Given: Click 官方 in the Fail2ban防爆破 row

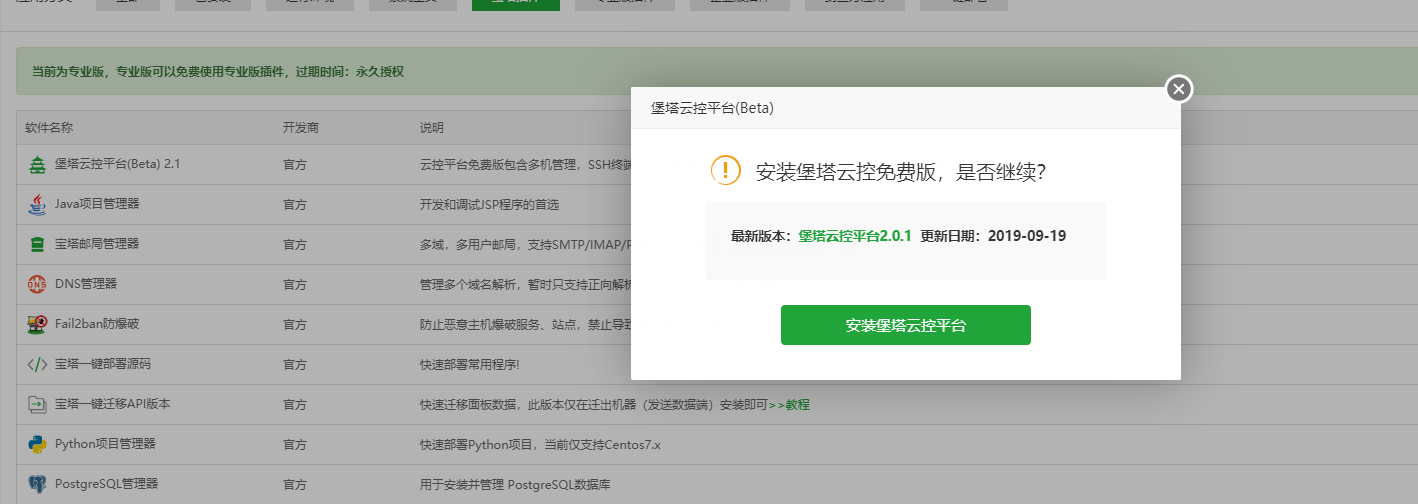Looking at the screenshot, I should click(295, 324).
